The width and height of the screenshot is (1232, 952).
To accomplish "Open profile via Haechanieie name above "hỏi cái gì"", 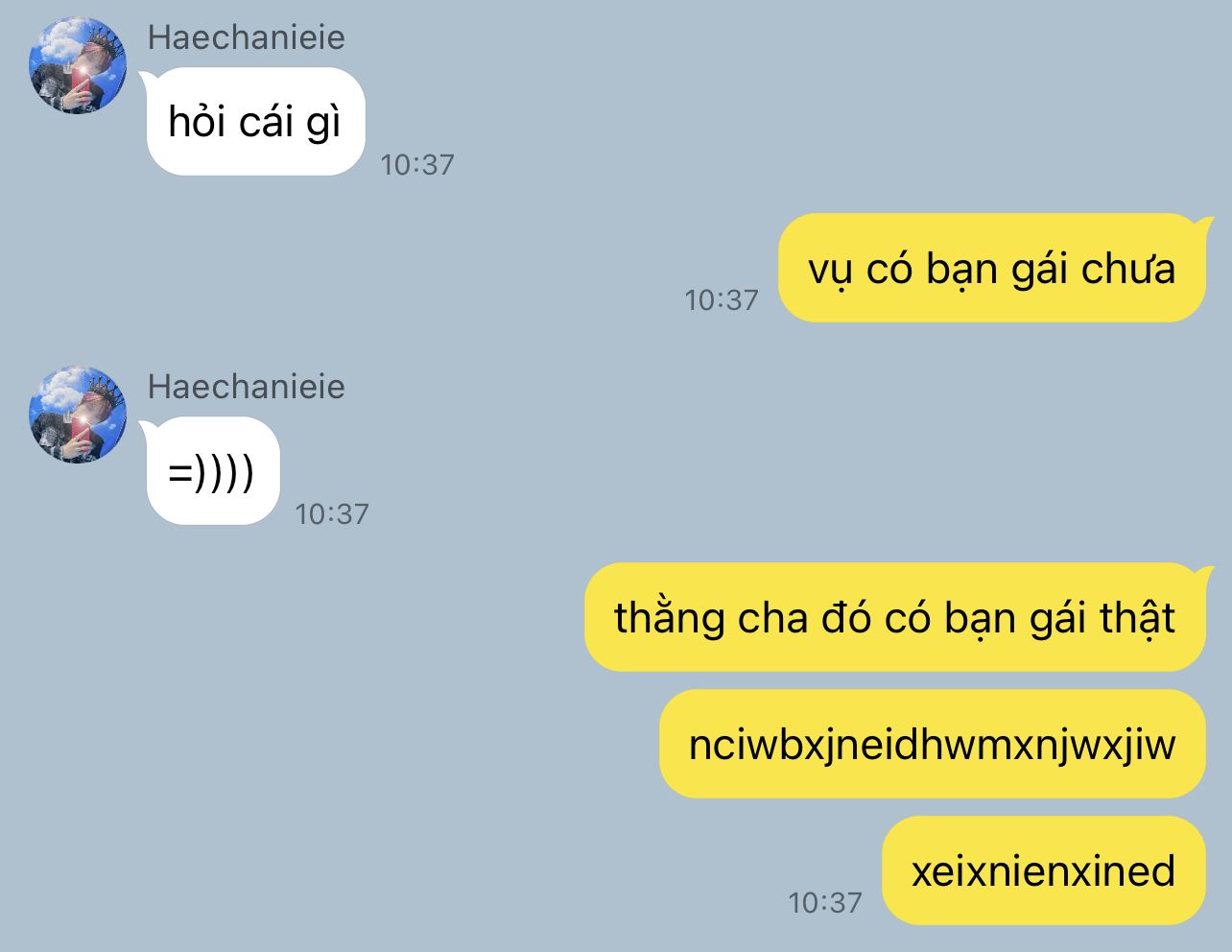I will coord(246,37).
